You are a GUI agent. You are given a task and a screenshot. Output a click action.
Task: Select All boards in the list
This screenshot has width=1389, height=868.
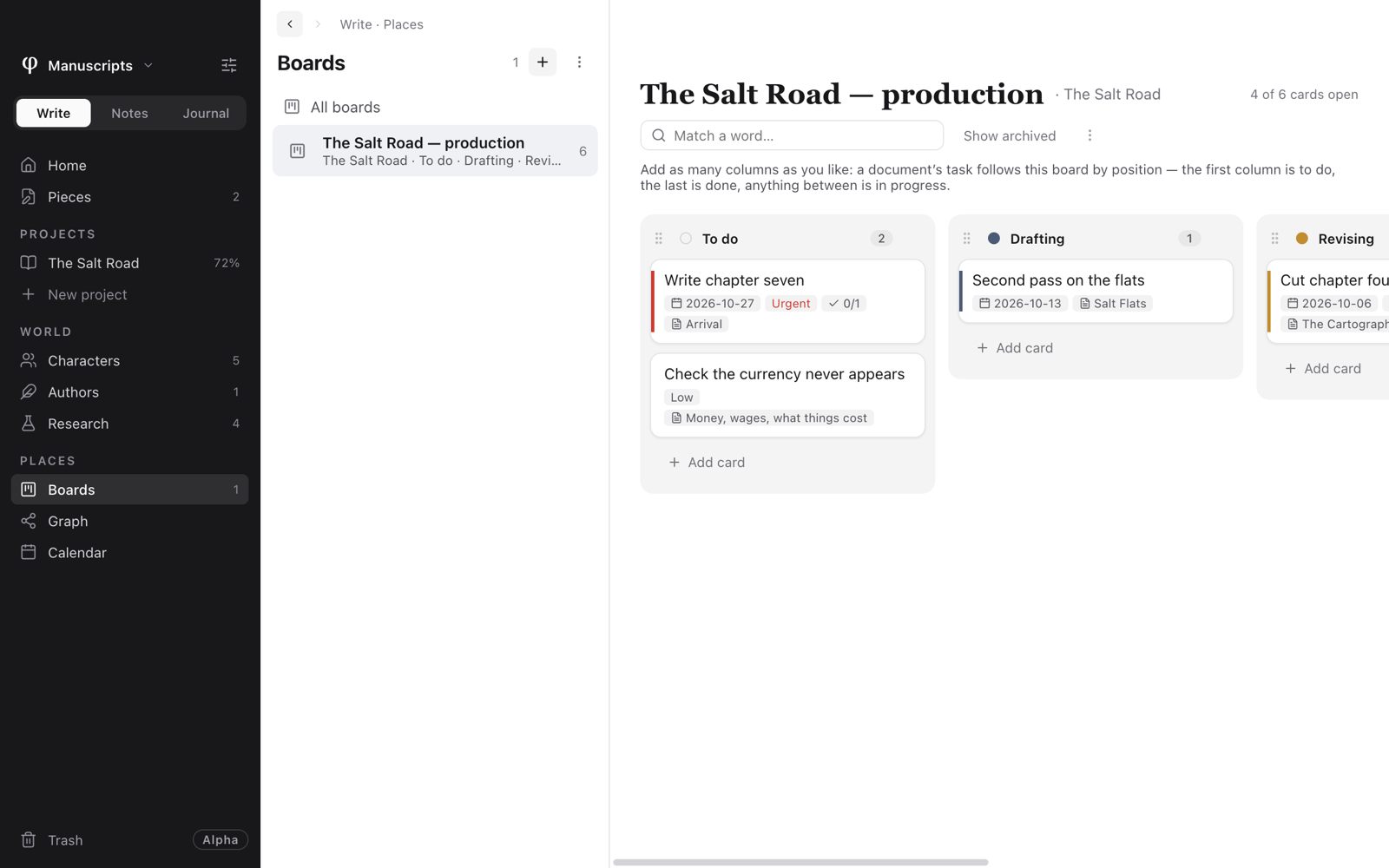pyautogui.click(x=435, y=107)
